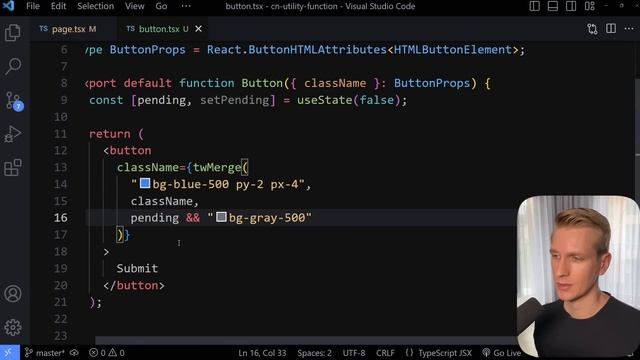The image size is (640, 360).
Task: Switch branch via master* status item
Action: [x=44, y=353]
